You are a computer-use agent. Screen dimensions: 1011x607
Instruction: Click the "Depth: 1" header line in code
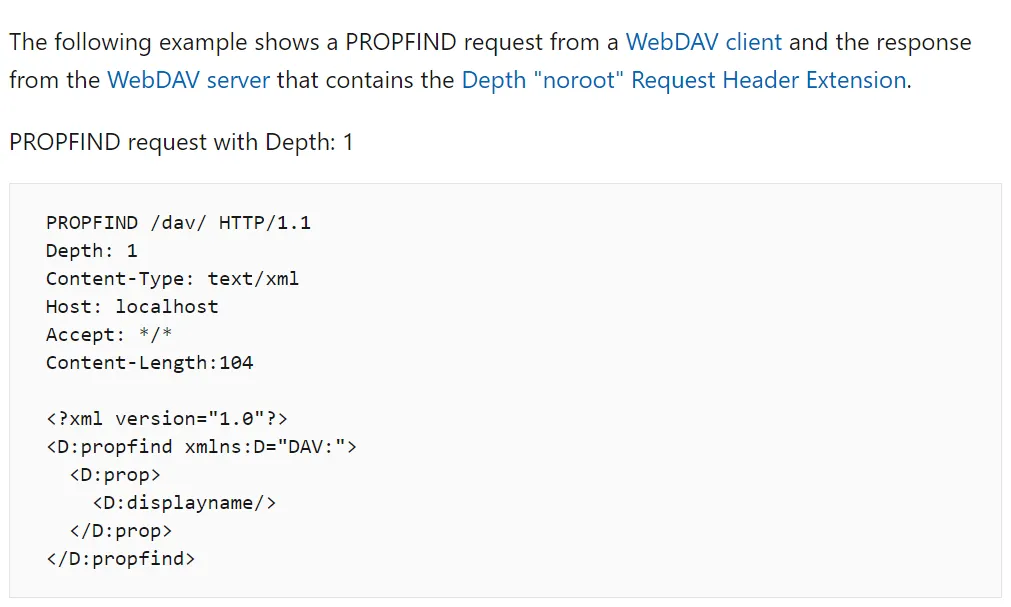pyautogui.click(x=92, y=250)
